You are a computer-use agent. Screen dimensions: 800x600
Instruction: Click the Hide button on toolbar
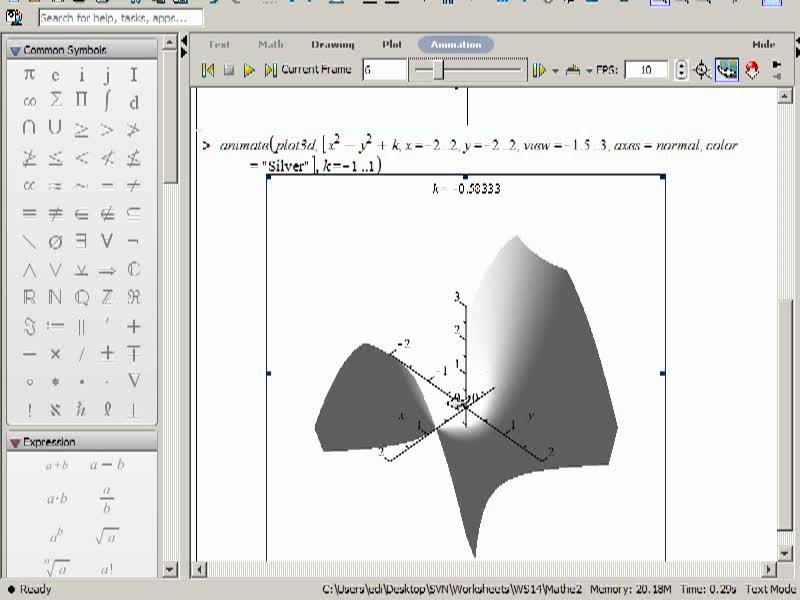(763, 44)
